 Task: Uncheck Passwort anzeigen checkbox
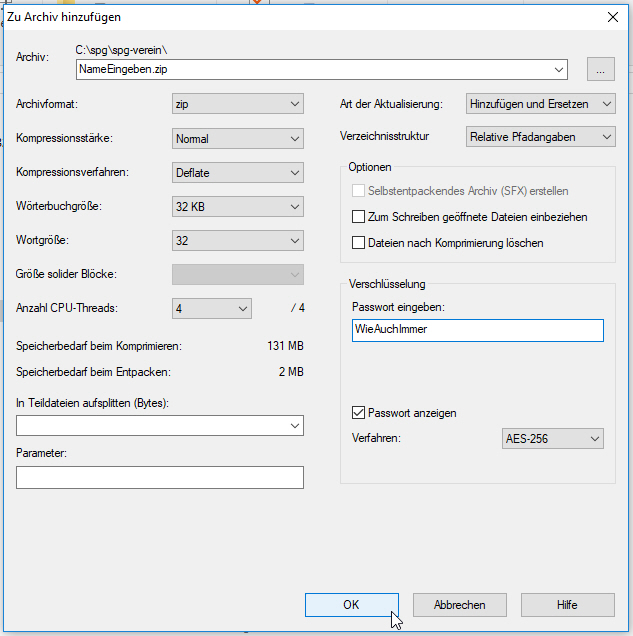pos(359,413)
